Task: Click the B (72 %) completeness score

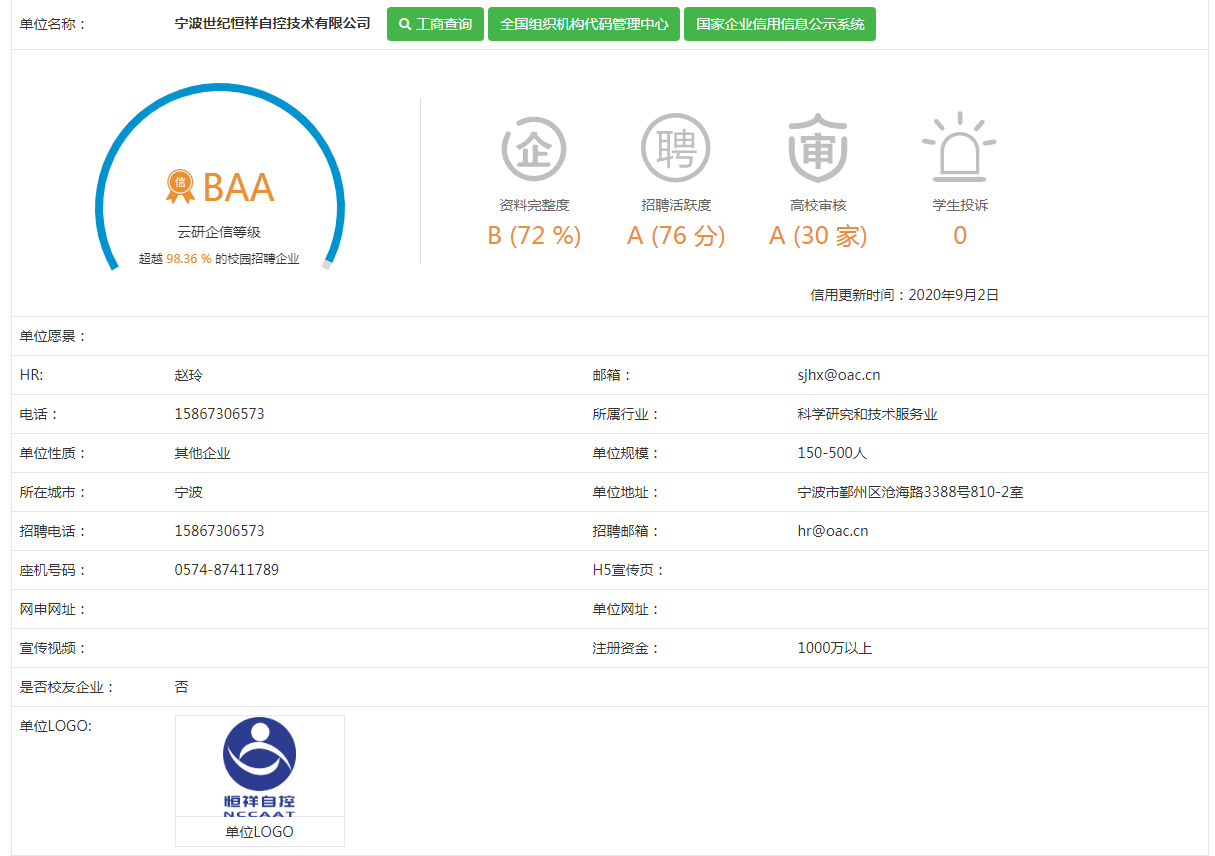Action: click(534, 236)
